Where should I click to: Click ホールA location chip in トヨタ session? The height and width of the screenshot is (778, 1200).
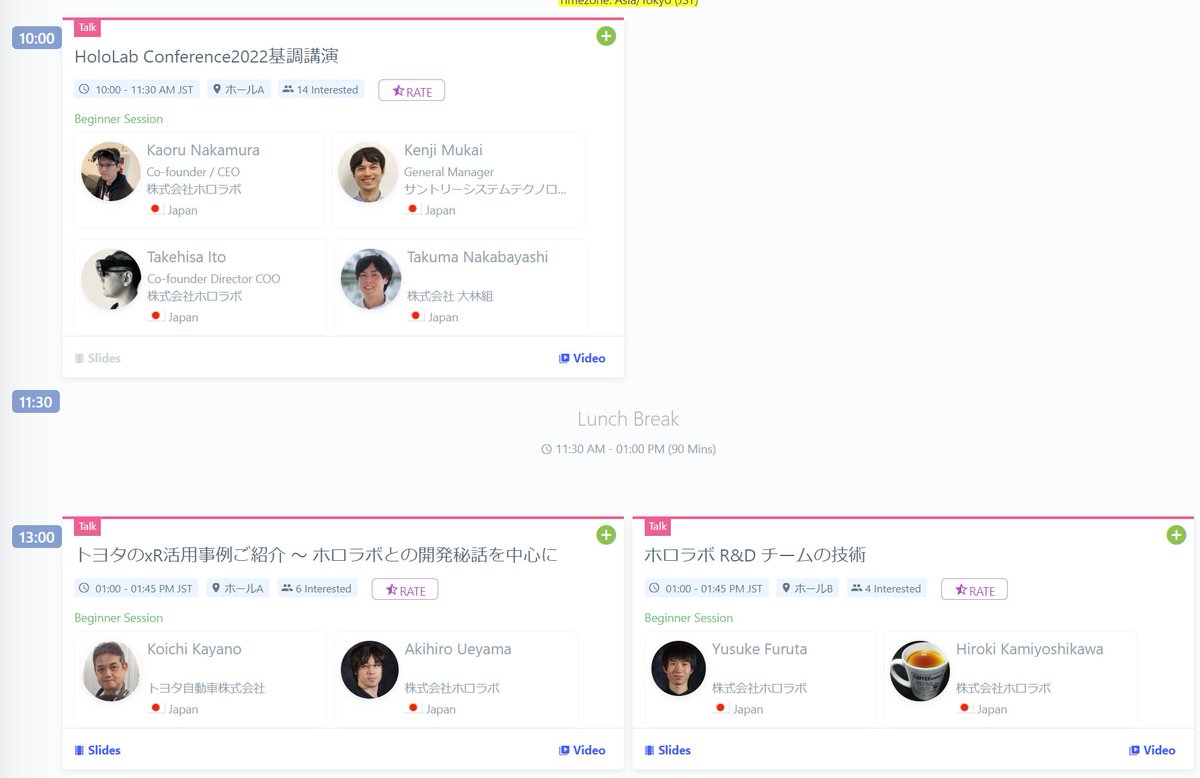(x=238, y=588)
